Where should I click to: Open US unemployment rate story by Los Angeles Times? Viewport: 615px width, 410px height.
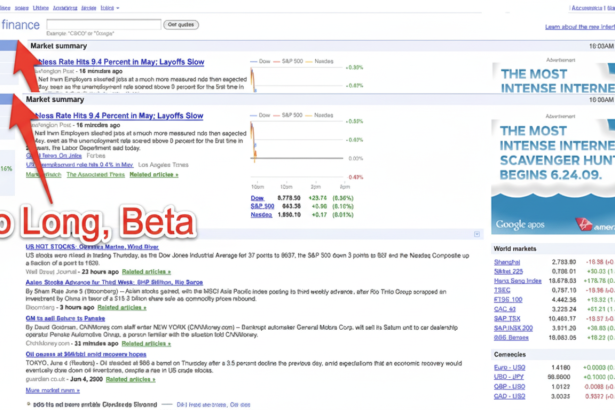click(x=80, y=165)
